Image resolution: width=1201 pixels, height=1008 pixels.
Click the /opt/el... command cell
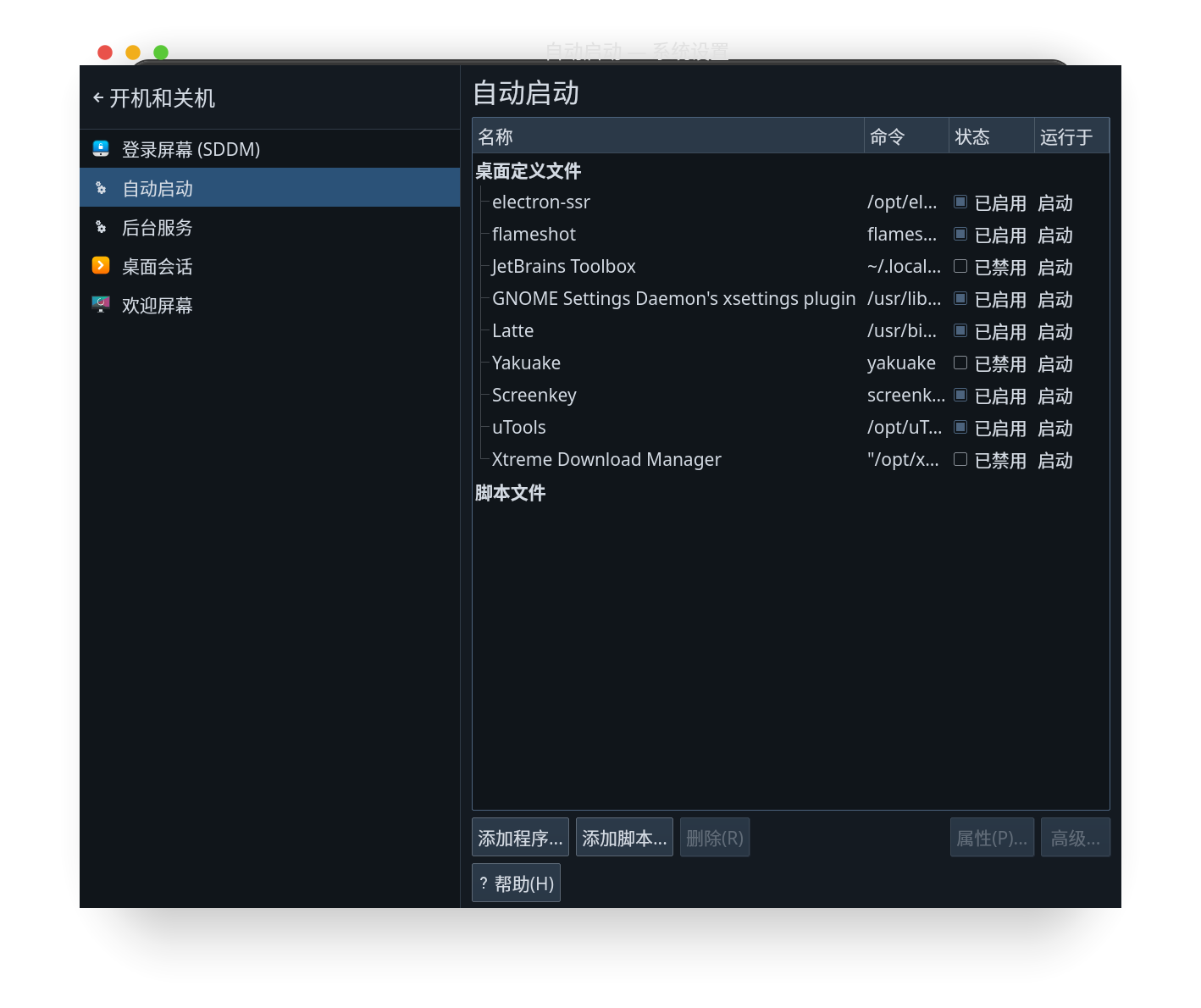(902, 202)
